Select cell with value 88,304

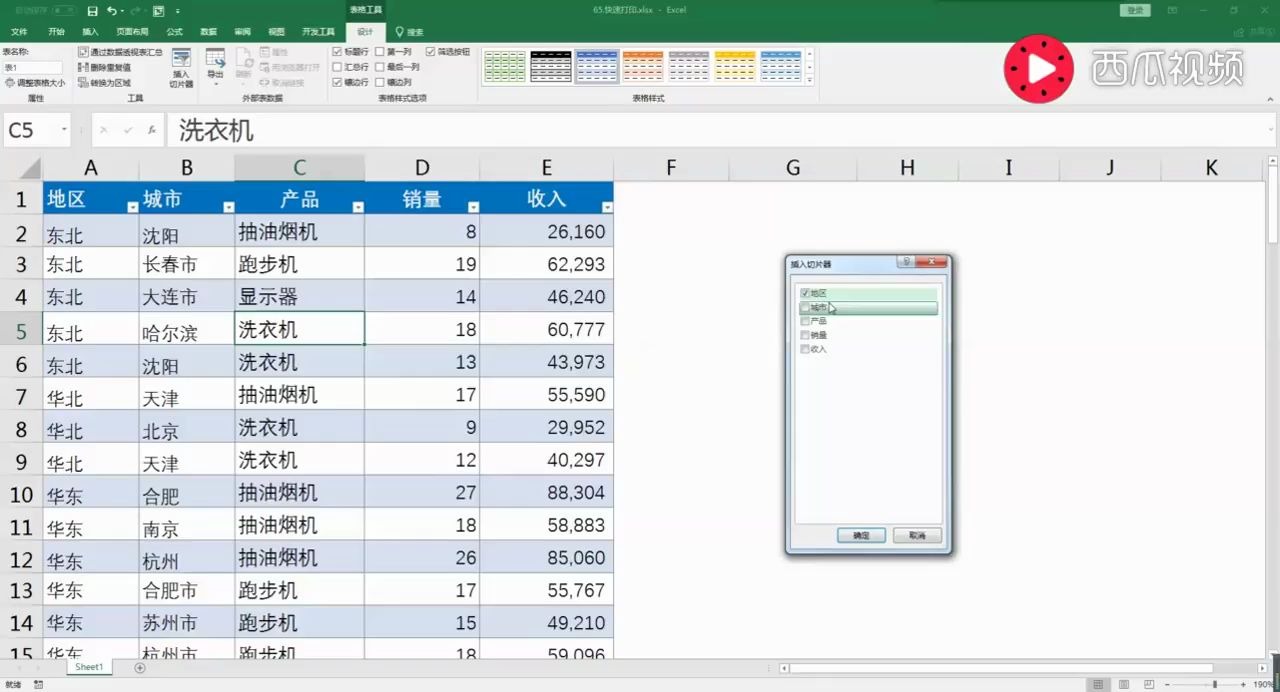coord(546,493)
